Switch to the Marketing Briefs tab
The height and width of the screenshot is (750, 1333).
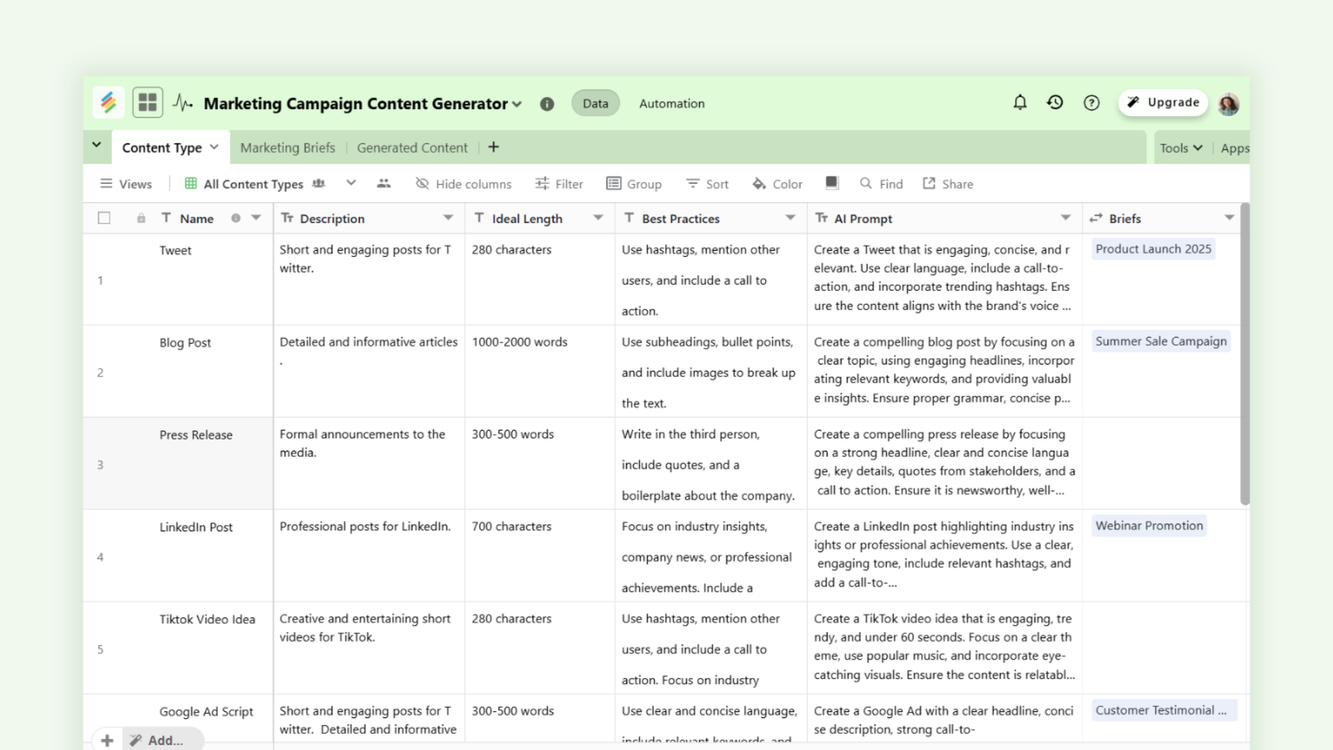click(287, 147)
